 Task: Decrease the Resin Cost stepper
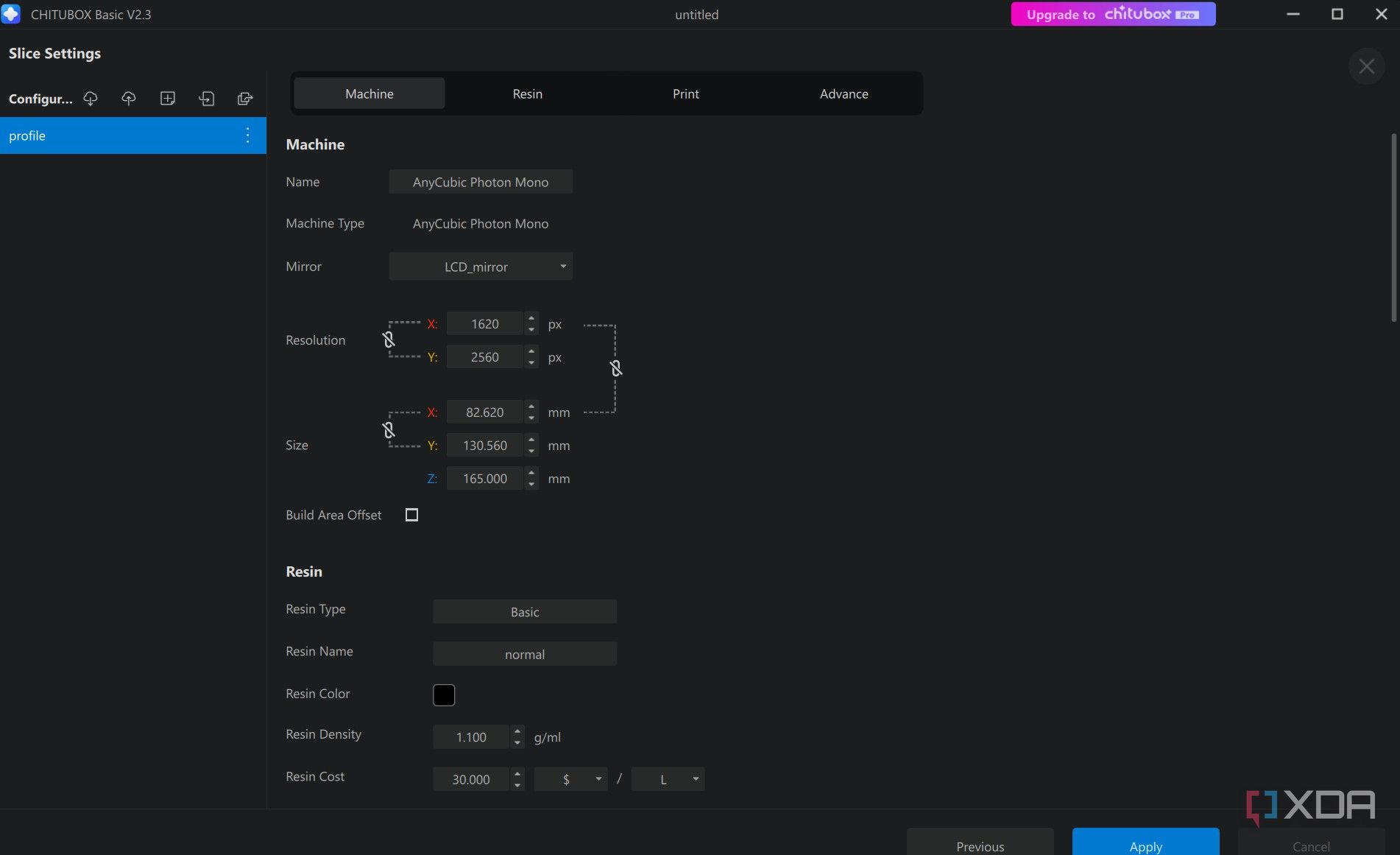[x=517, y=785]
